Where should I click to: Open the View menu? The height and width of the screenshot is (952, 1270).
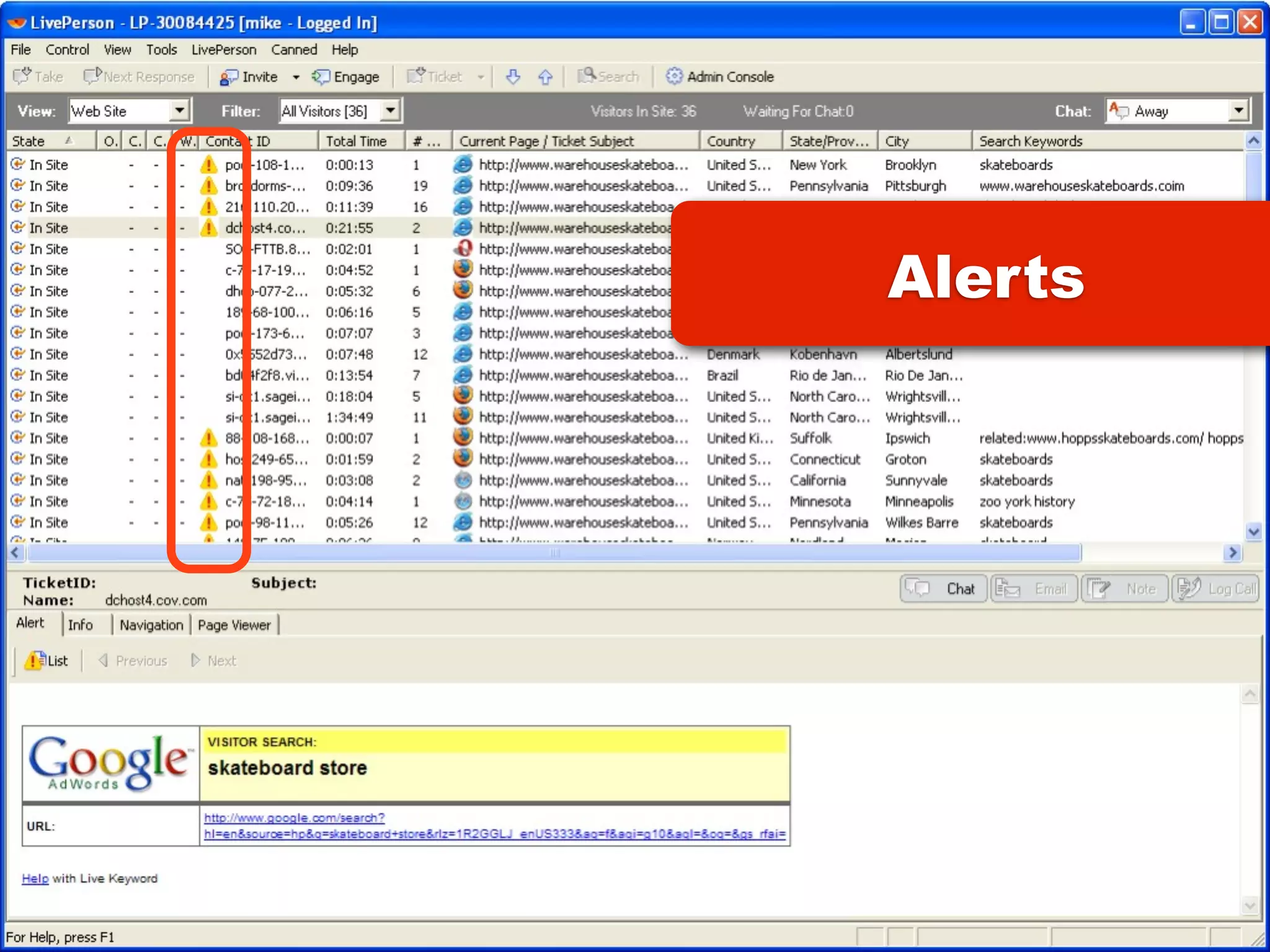tap(117, 50)
